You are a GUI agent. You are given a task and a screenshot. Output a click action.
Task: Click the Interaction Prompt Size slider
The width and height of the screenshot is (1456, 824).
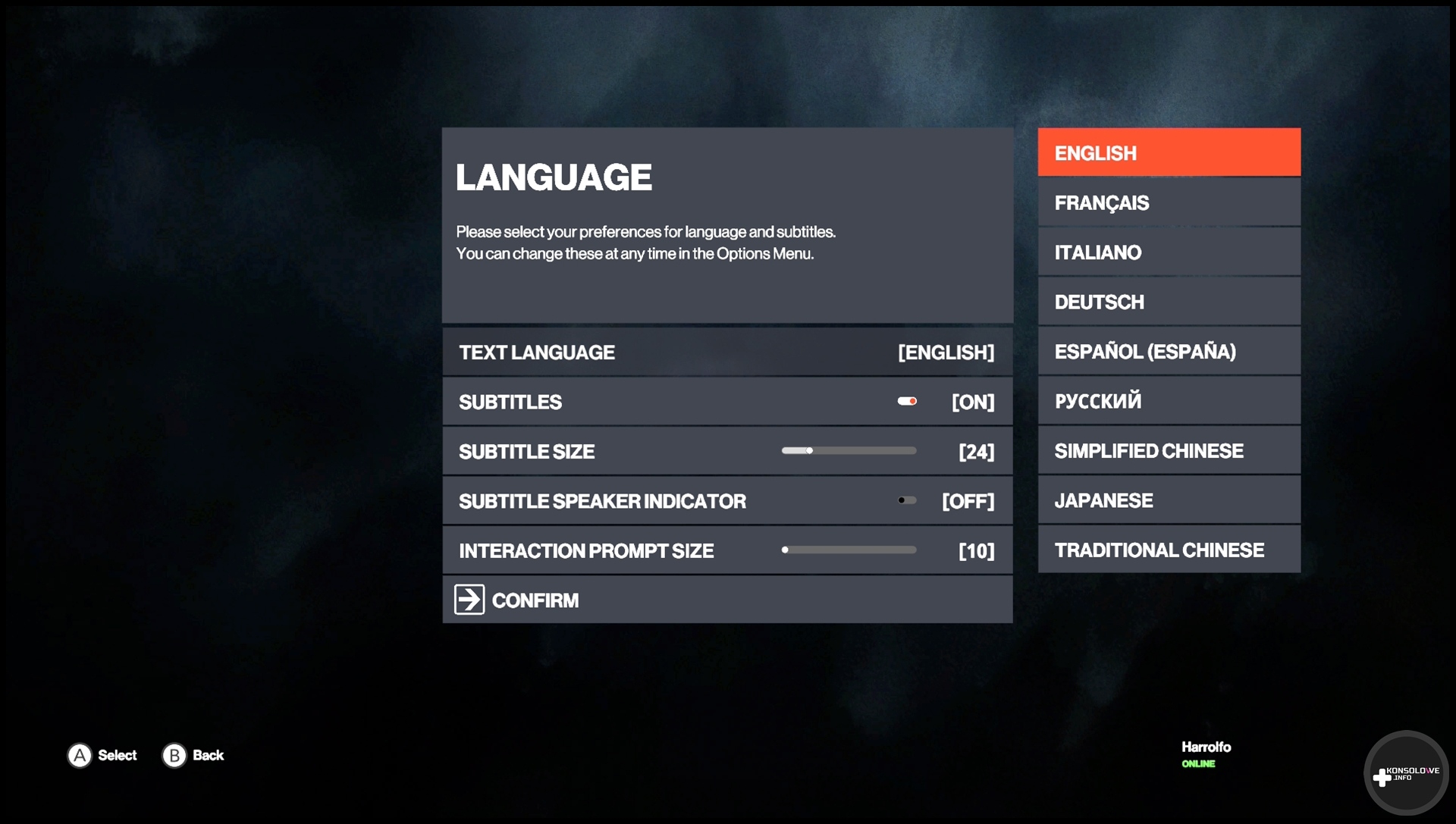click(849, 550)
